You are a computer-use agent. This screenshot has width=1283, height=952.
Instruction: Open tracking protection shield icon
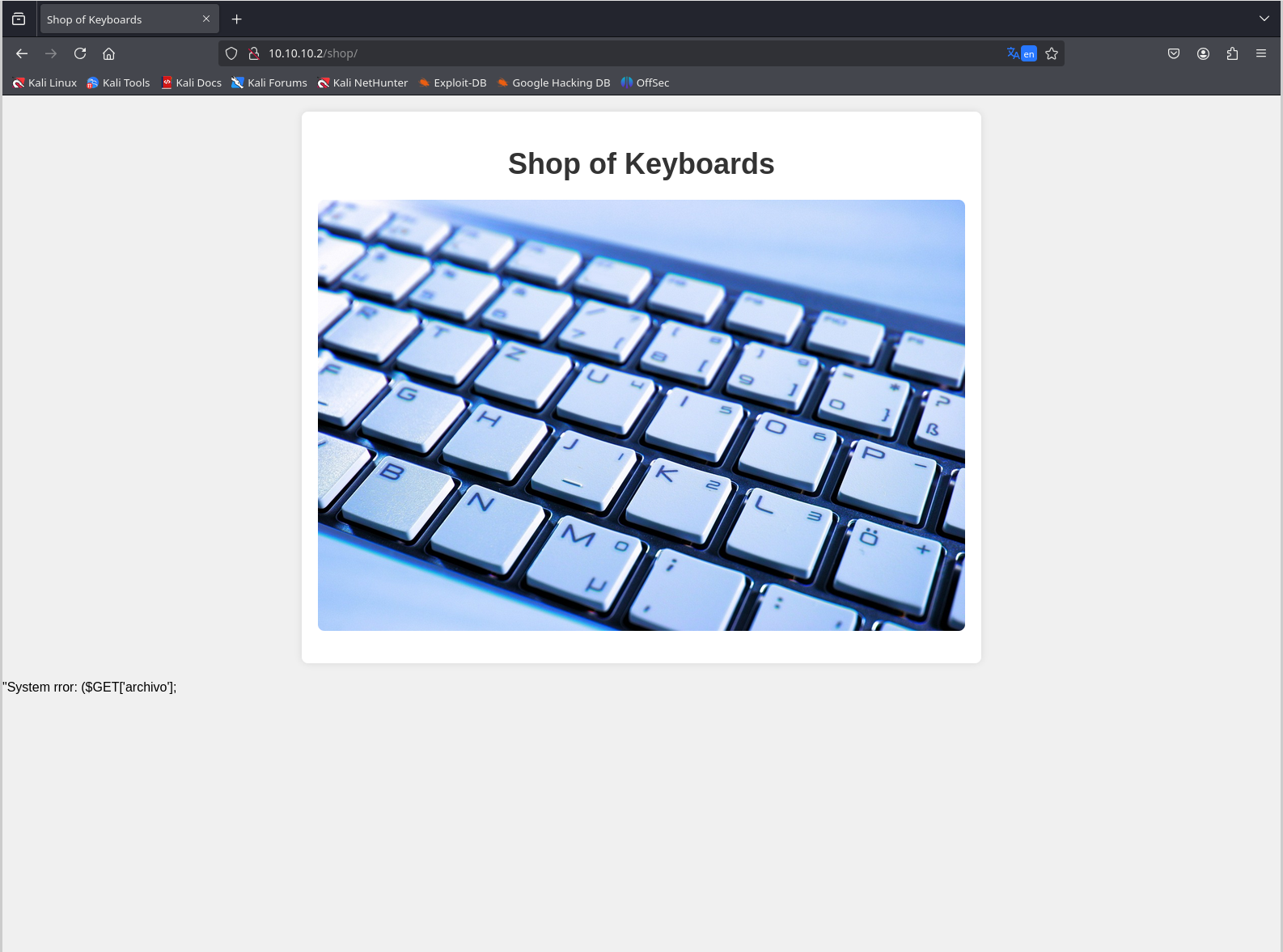(x=231, y=53)
